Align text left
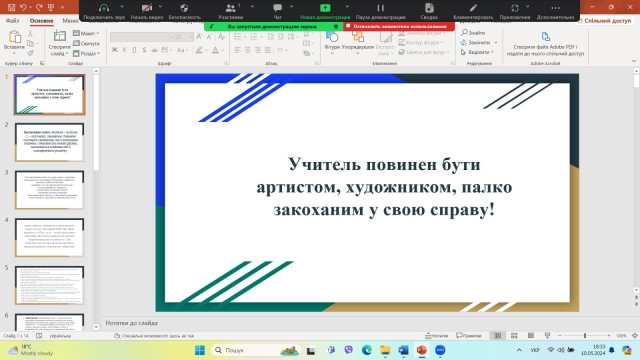Viewport: 640px width, 360px height. pos(238,50)
